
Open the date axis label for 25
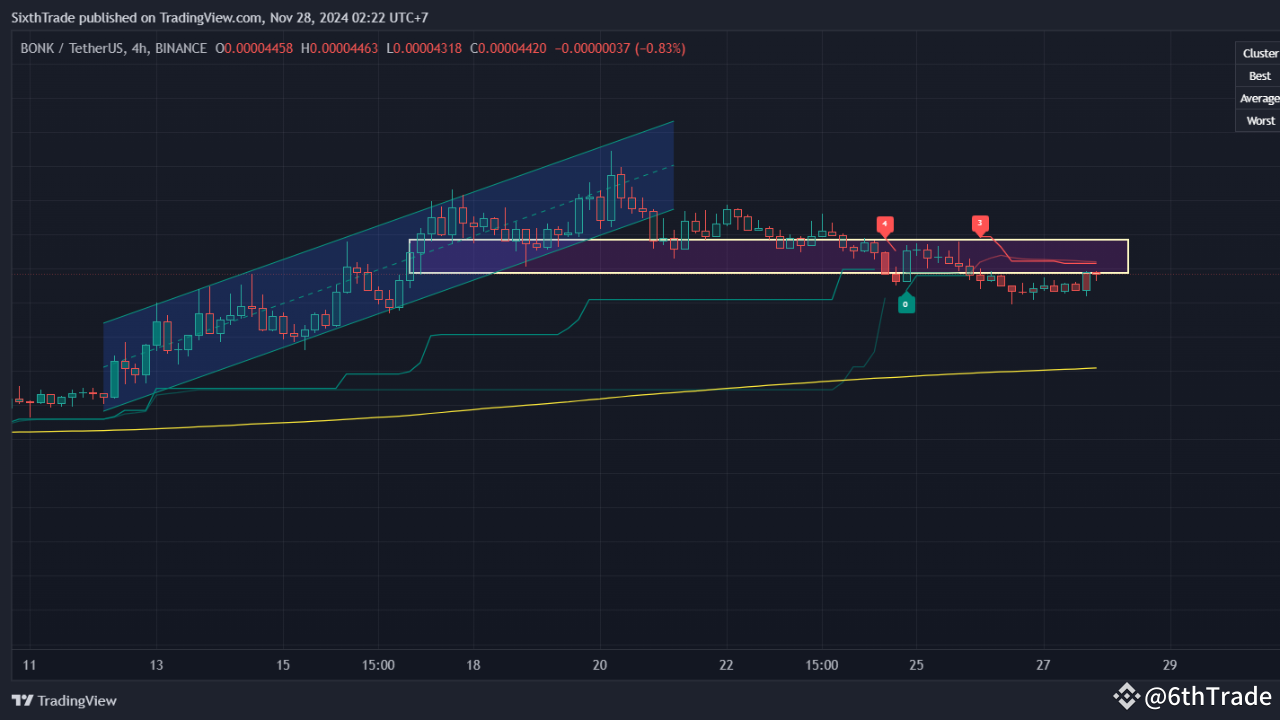(x=916, y=664)
